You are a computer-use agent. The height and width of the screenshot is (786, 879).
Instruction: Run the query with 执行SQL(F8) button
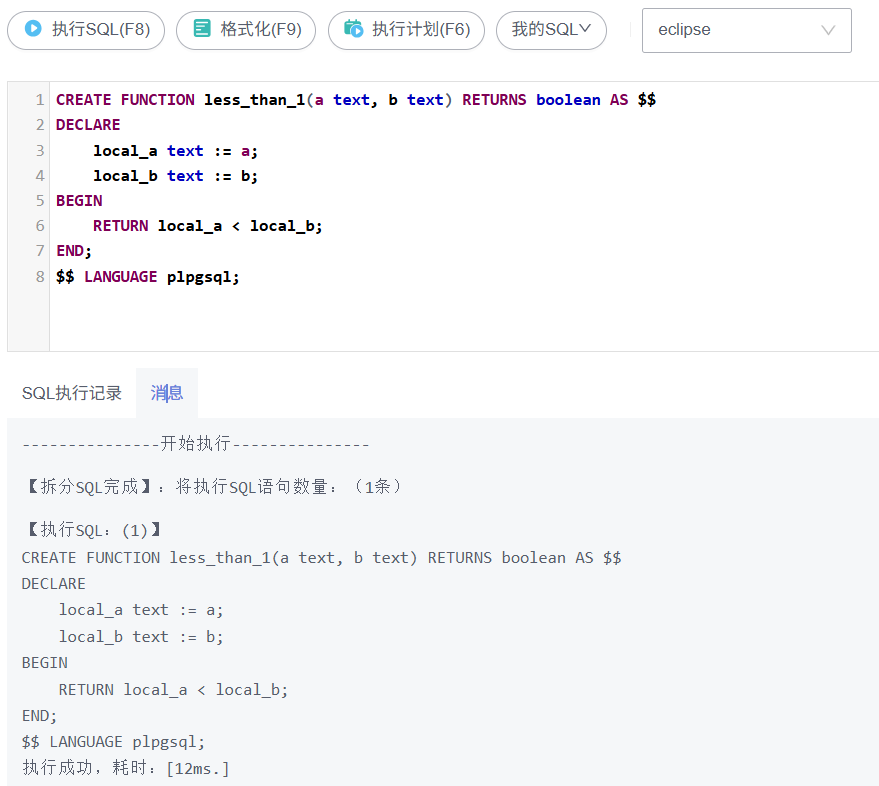(86, 30)
